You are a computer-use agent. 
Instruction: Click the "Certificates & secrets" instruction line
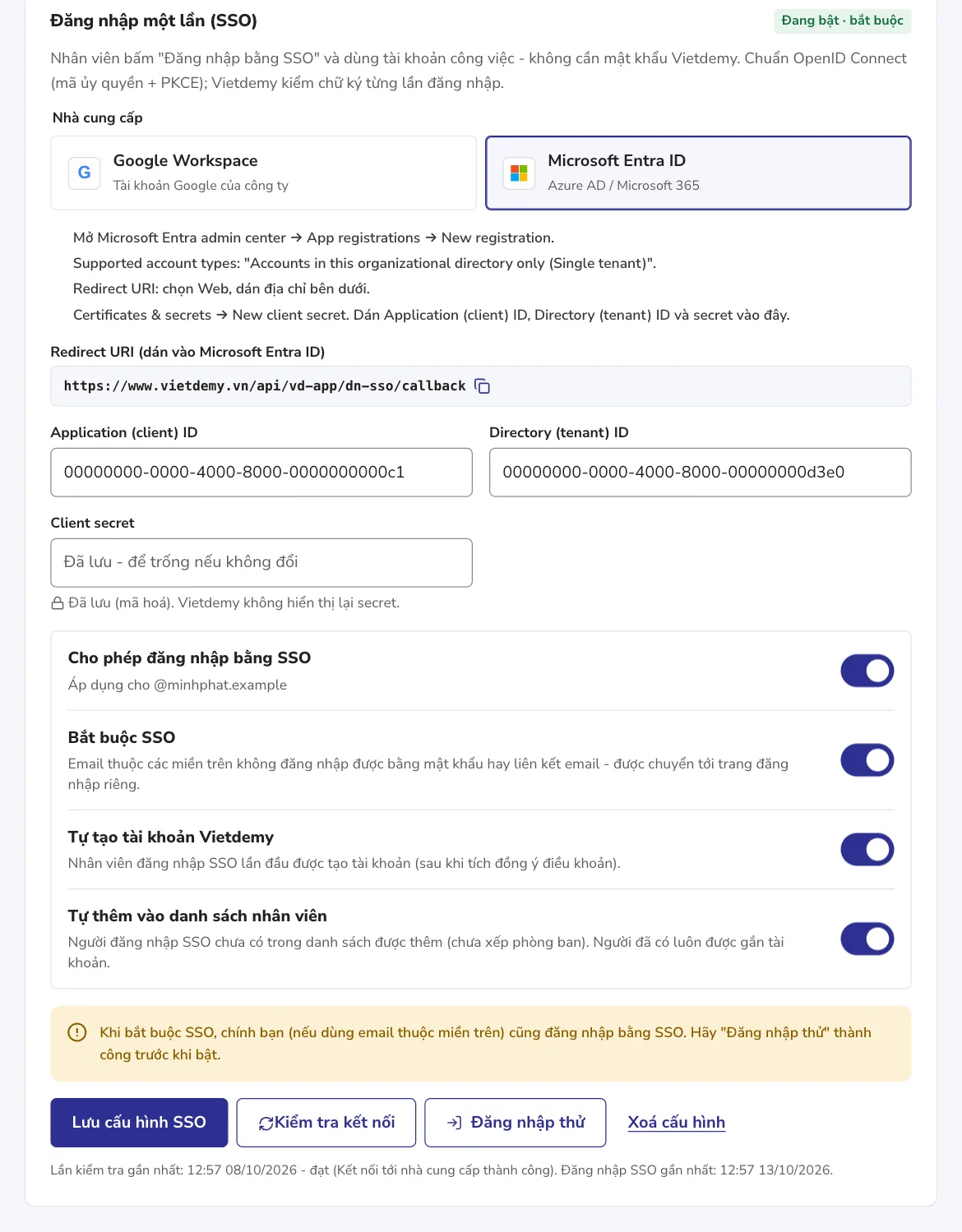click(x=432, y=315)
